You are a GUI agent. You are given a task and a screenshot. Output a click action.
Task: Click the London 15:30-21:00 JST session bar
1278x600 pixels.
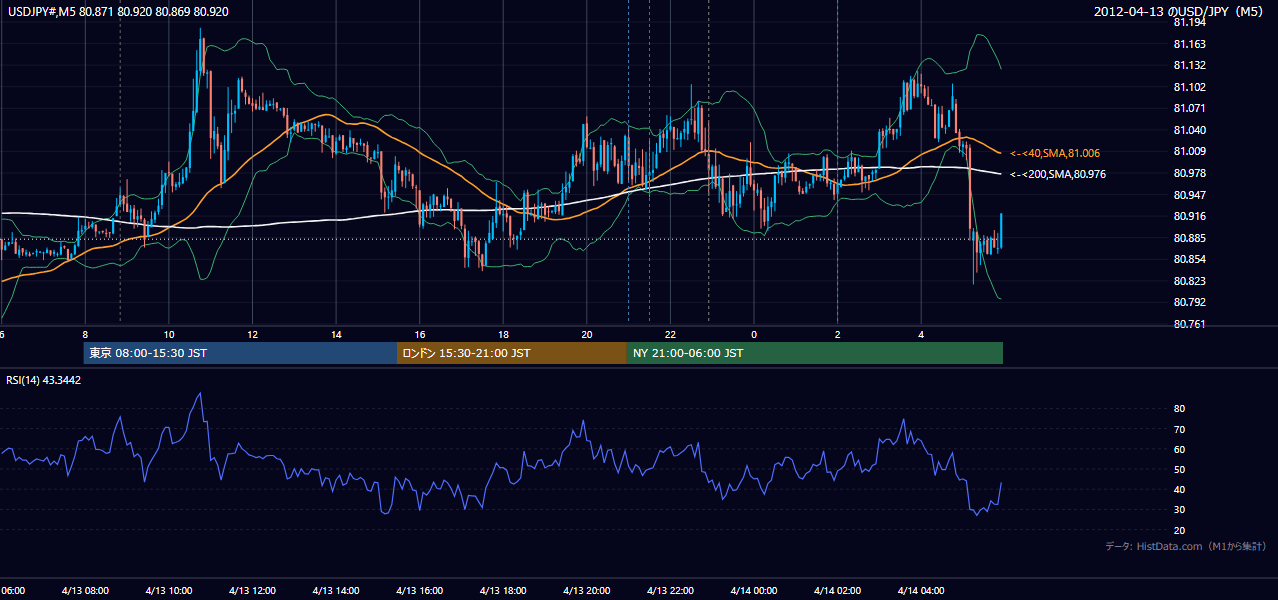512,353
